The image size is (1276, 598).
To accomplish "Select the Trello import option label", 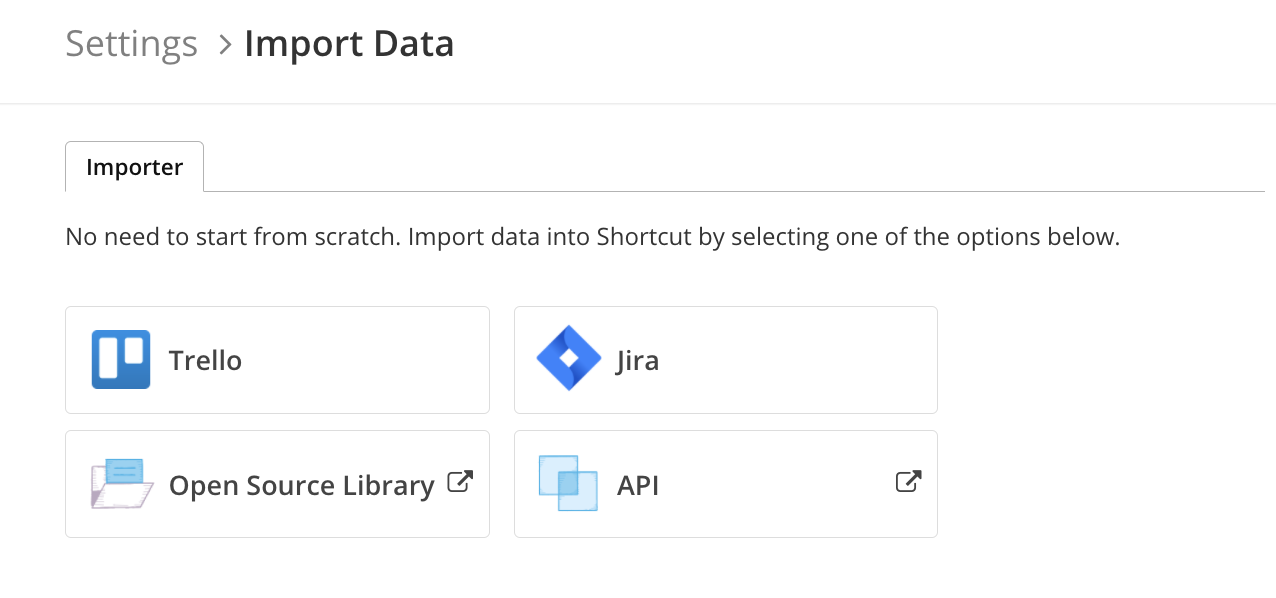I will point(205,360).
